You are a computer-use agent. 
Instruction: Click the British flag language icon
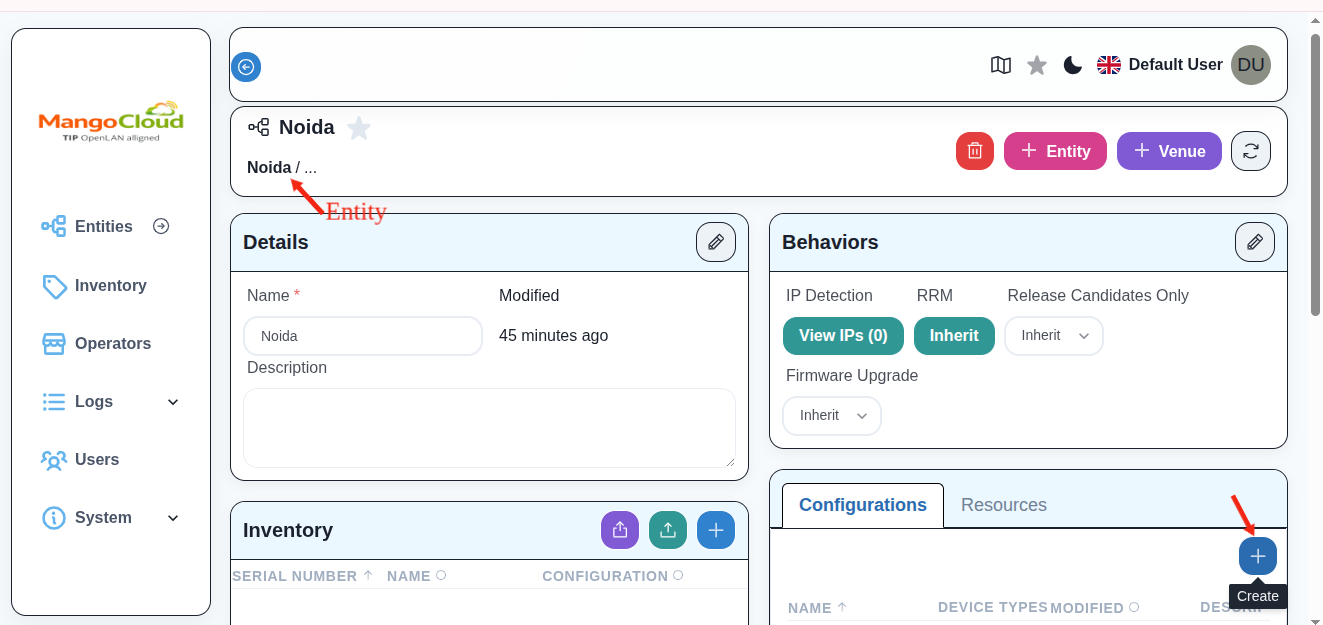point(1108,64)
